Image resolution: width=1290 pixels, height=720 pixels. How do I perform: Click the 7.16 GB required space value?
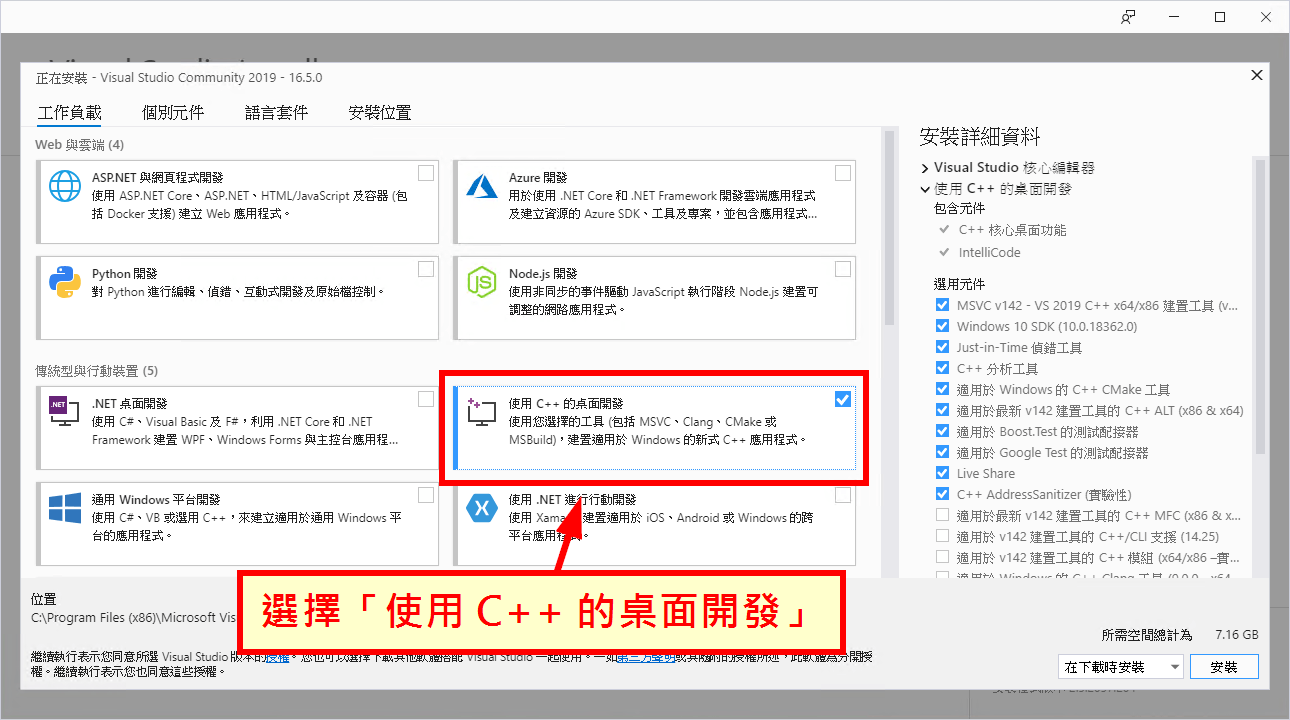1236,635
